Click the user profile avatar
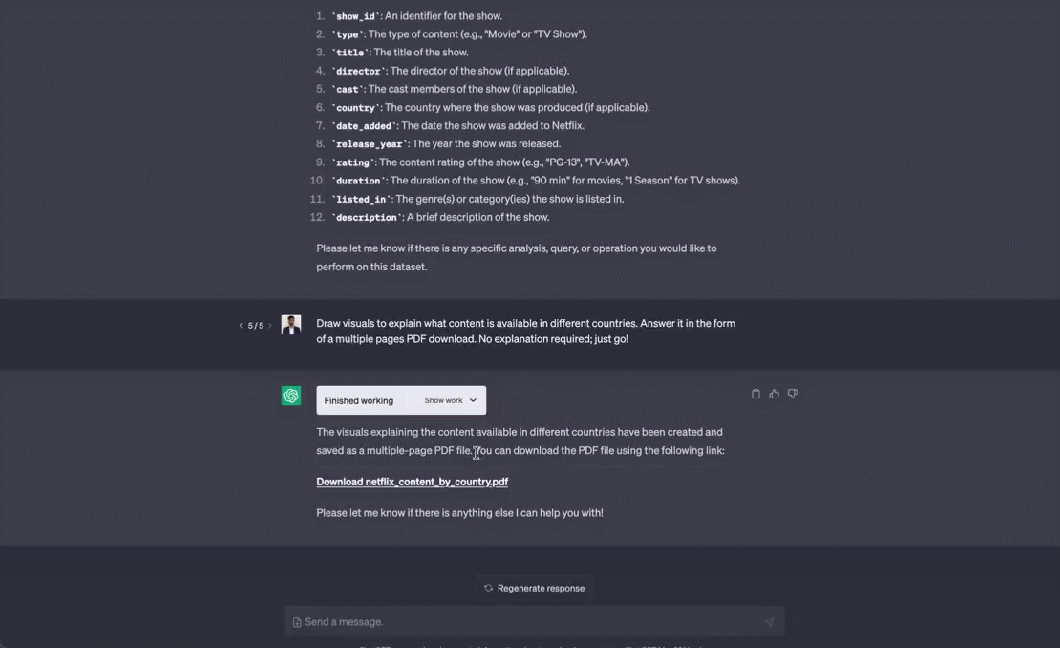Screen dimensions: 1060x648 pyautogui.click(x=291, y=324)
